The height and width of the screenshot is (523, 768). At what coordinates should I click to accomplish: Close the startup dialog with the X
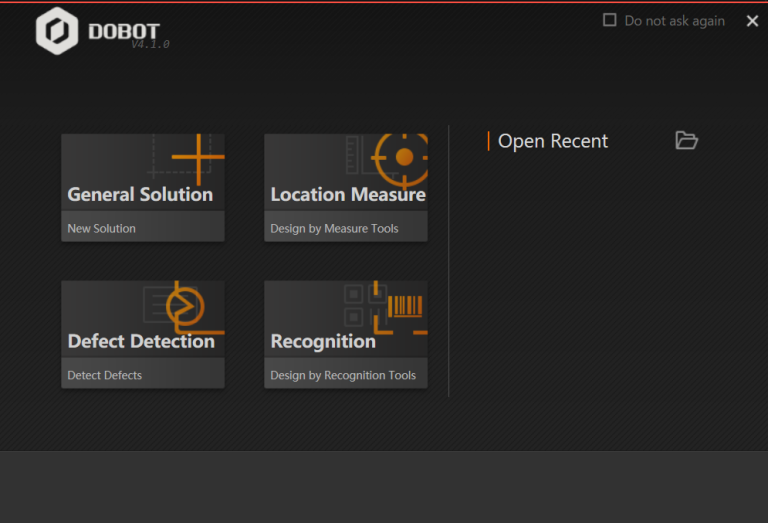pos(752,21)
